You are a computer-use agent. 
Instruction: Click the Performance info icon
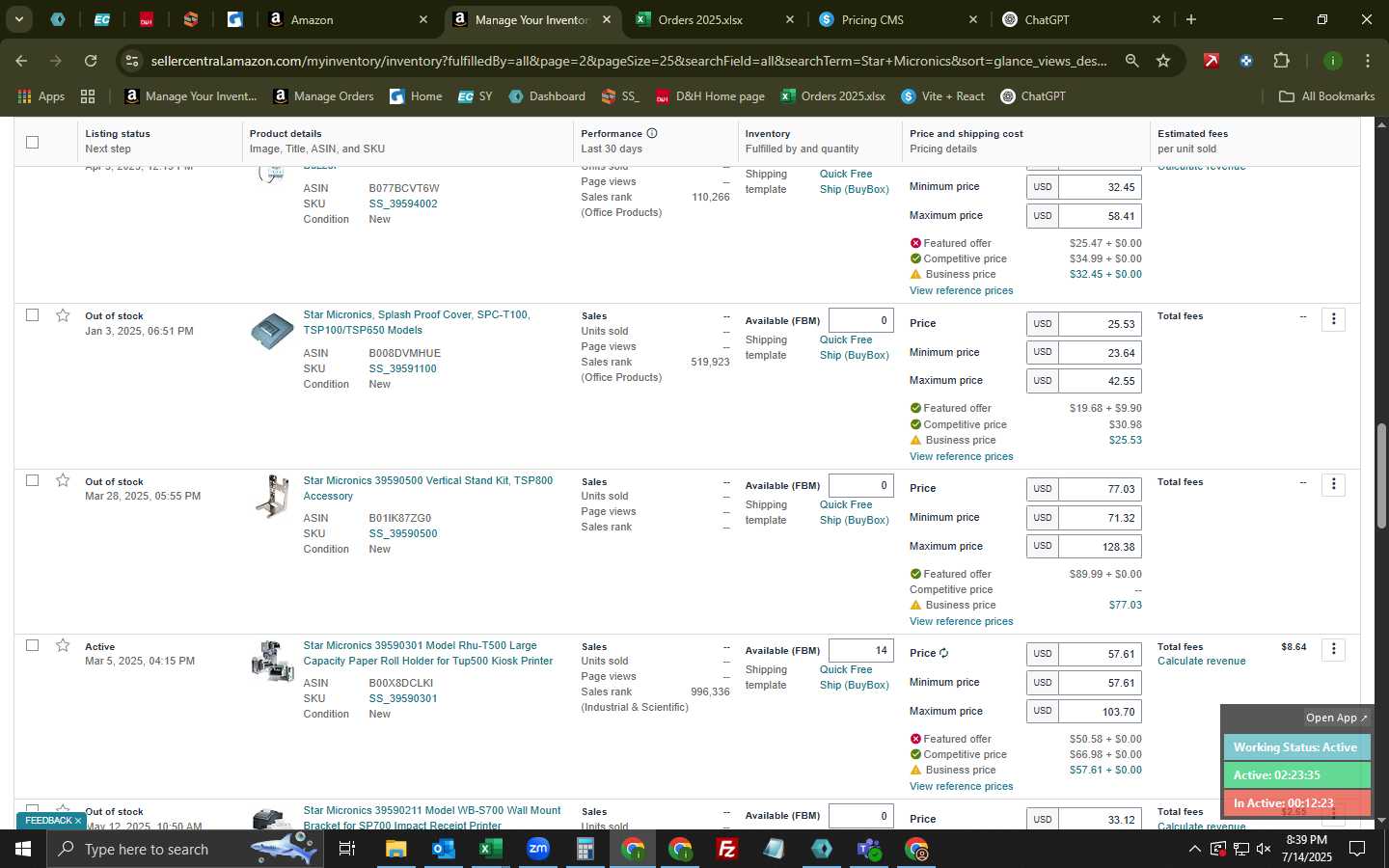point(652,133)
